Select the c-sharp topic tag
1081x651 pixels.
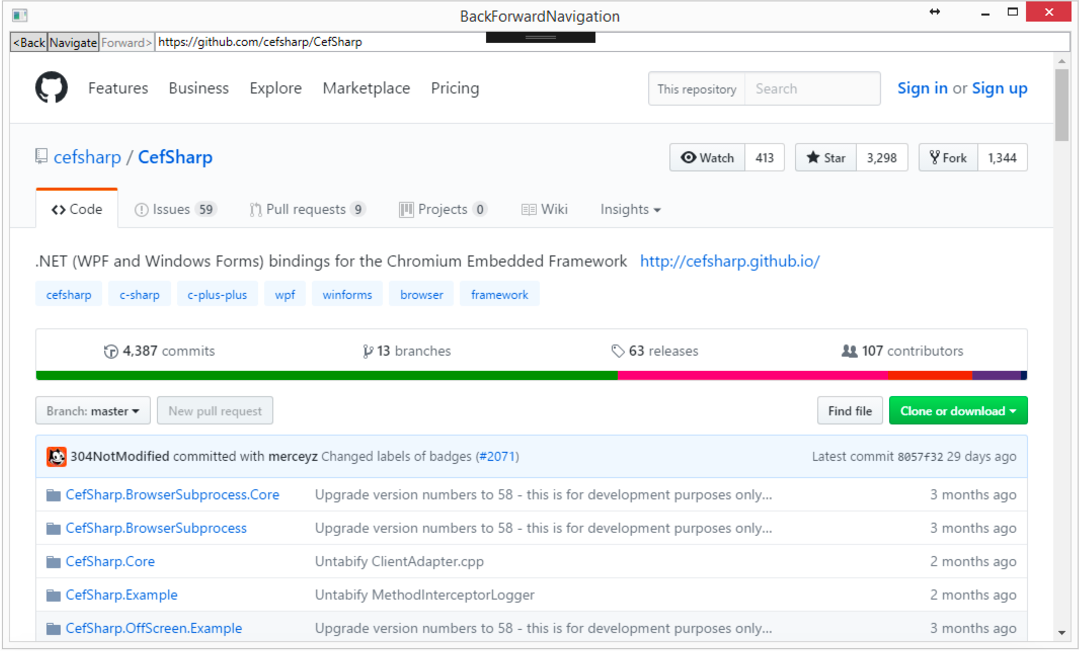pos(139,294)
